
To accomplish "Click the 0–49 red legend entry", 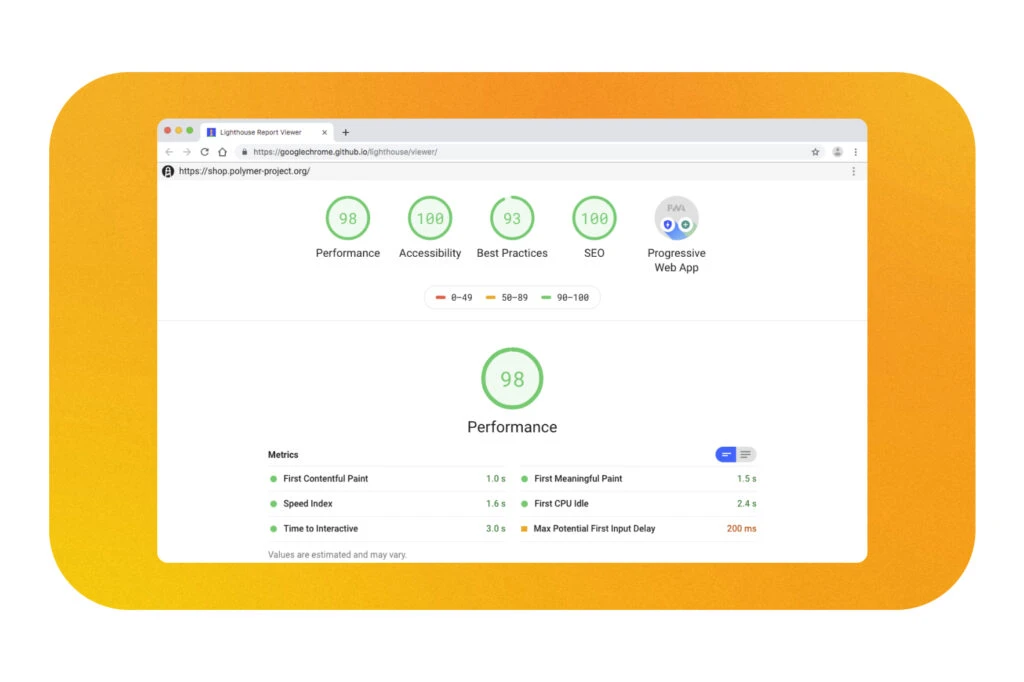I will point(454,298).
